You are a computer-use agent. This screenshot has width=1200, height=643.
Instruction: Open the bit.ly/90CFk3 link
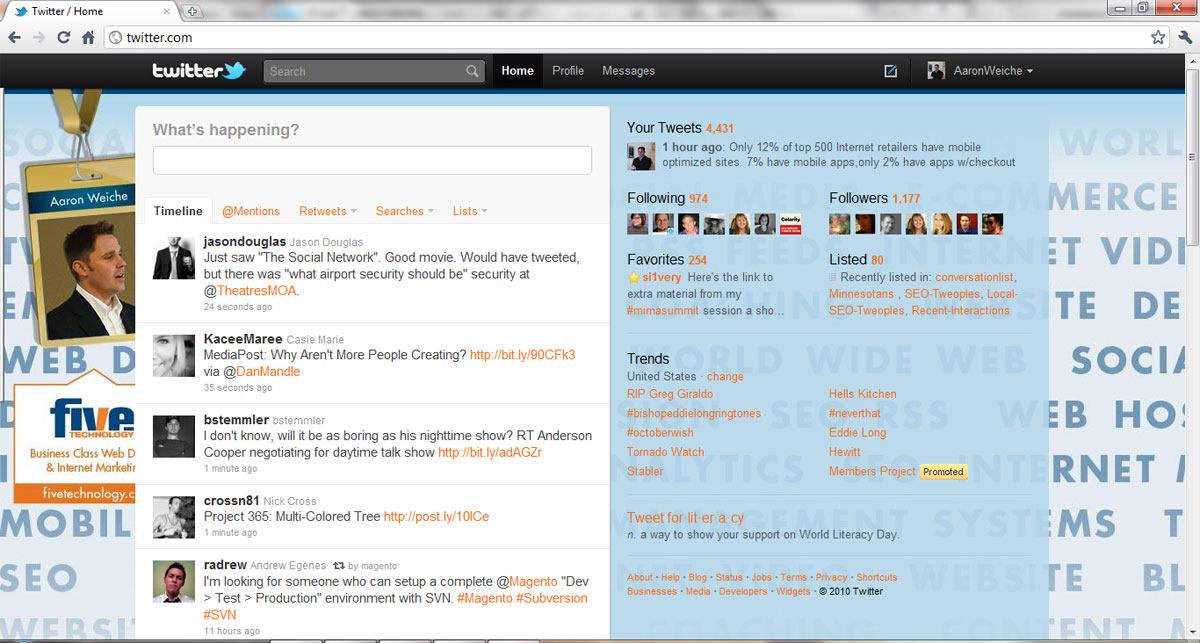coord(522,355)
